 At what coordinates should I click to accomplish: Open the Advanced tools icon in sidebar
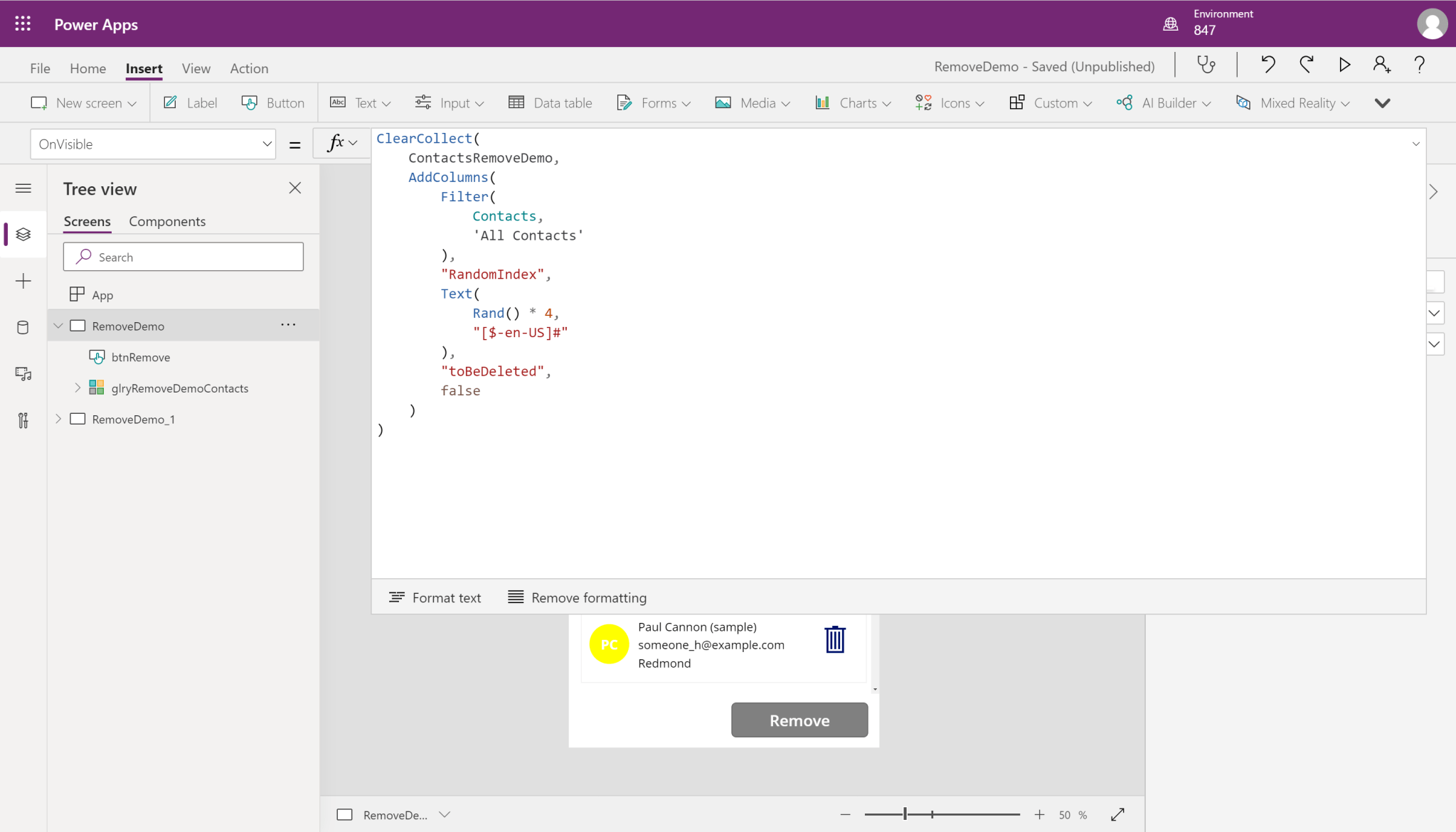pos(23,420)
